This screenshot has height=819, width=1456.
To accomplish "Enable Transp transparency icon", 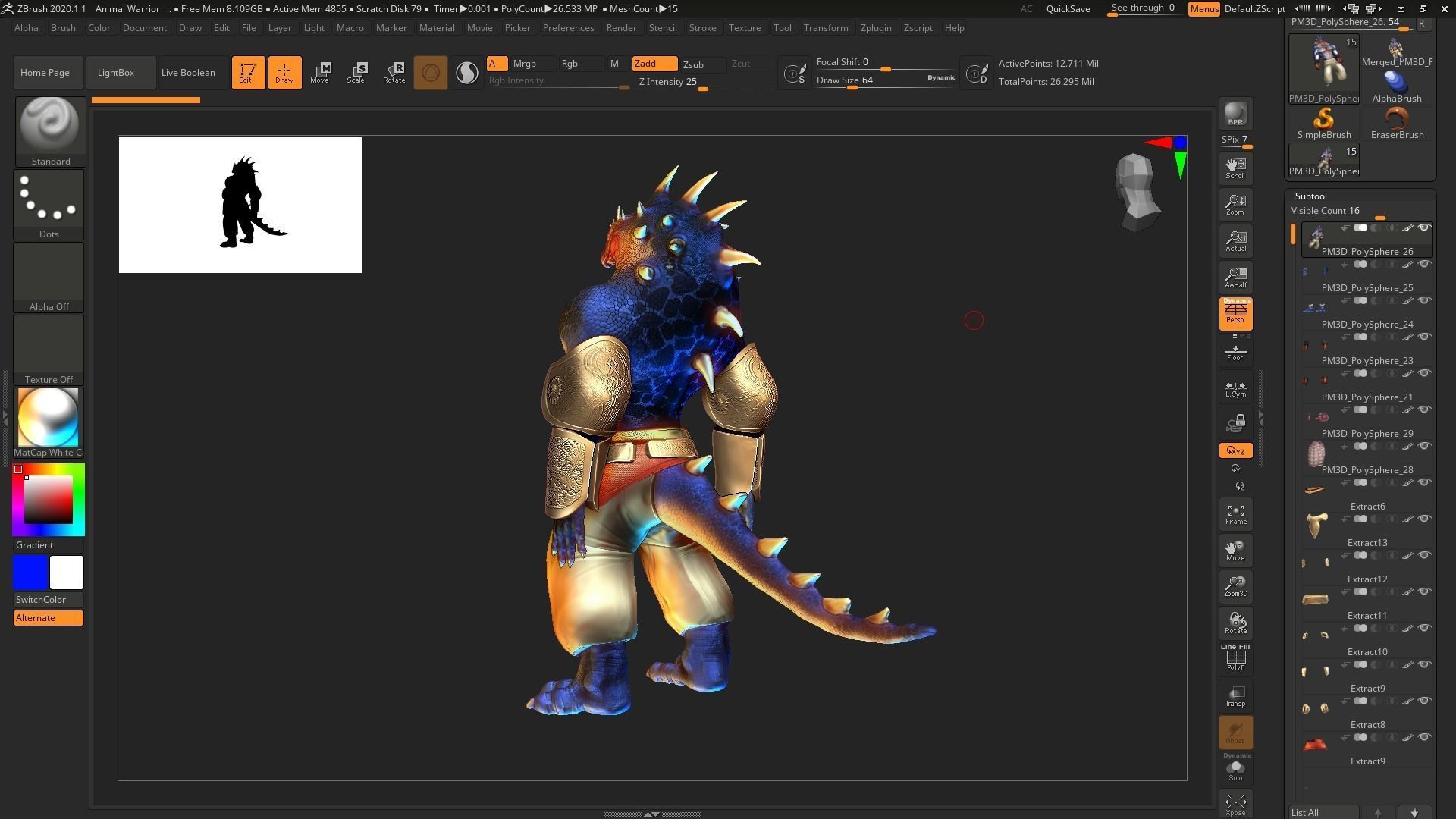I will 1235,696.
